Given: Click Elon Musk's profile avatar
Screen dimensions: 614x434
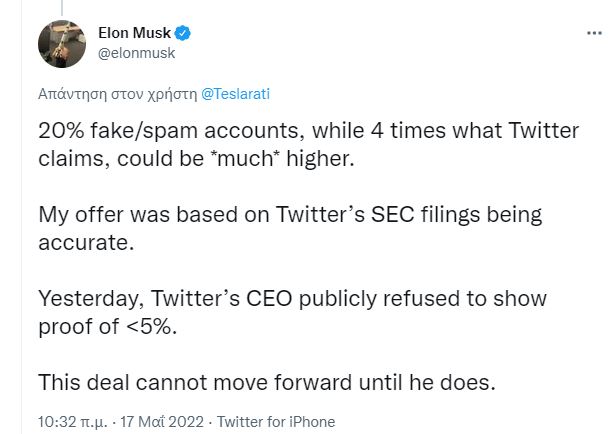Looking at the screenshot, I should coord(60,43).
